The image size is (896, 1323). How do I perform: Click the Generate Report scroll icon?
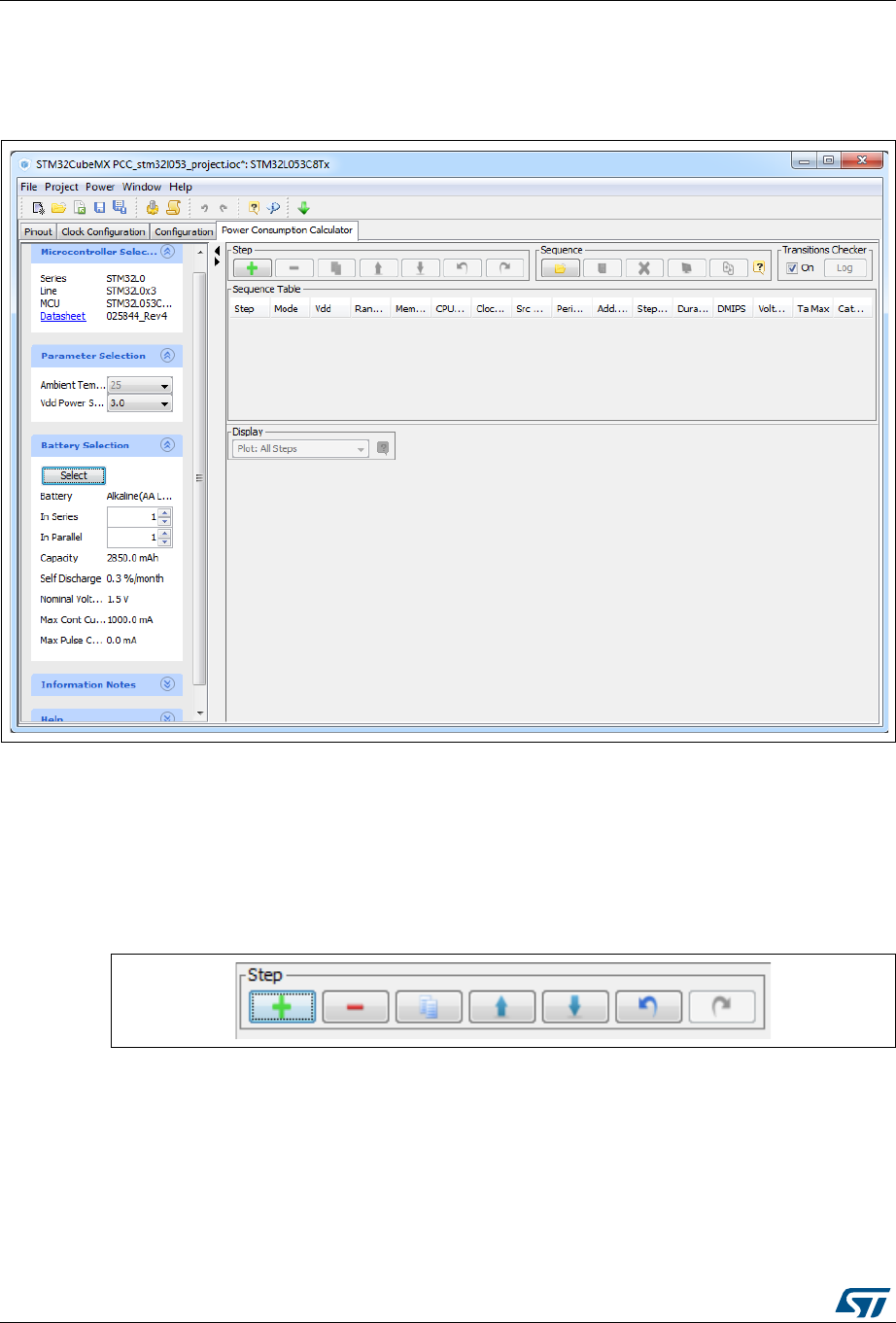pos(173,207)
